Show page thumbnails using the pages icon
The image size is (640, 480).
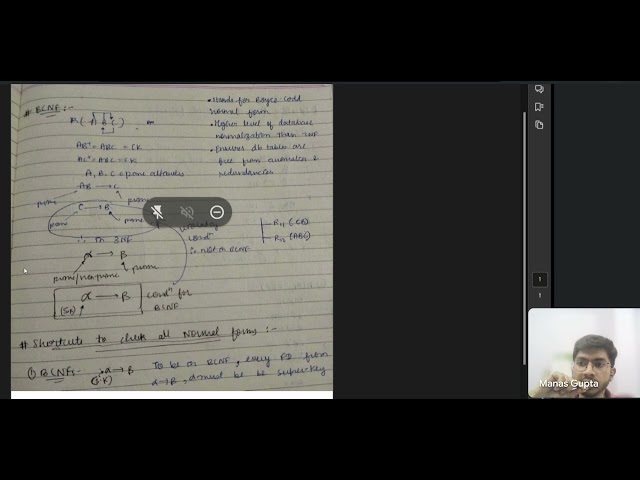point(539,125)
